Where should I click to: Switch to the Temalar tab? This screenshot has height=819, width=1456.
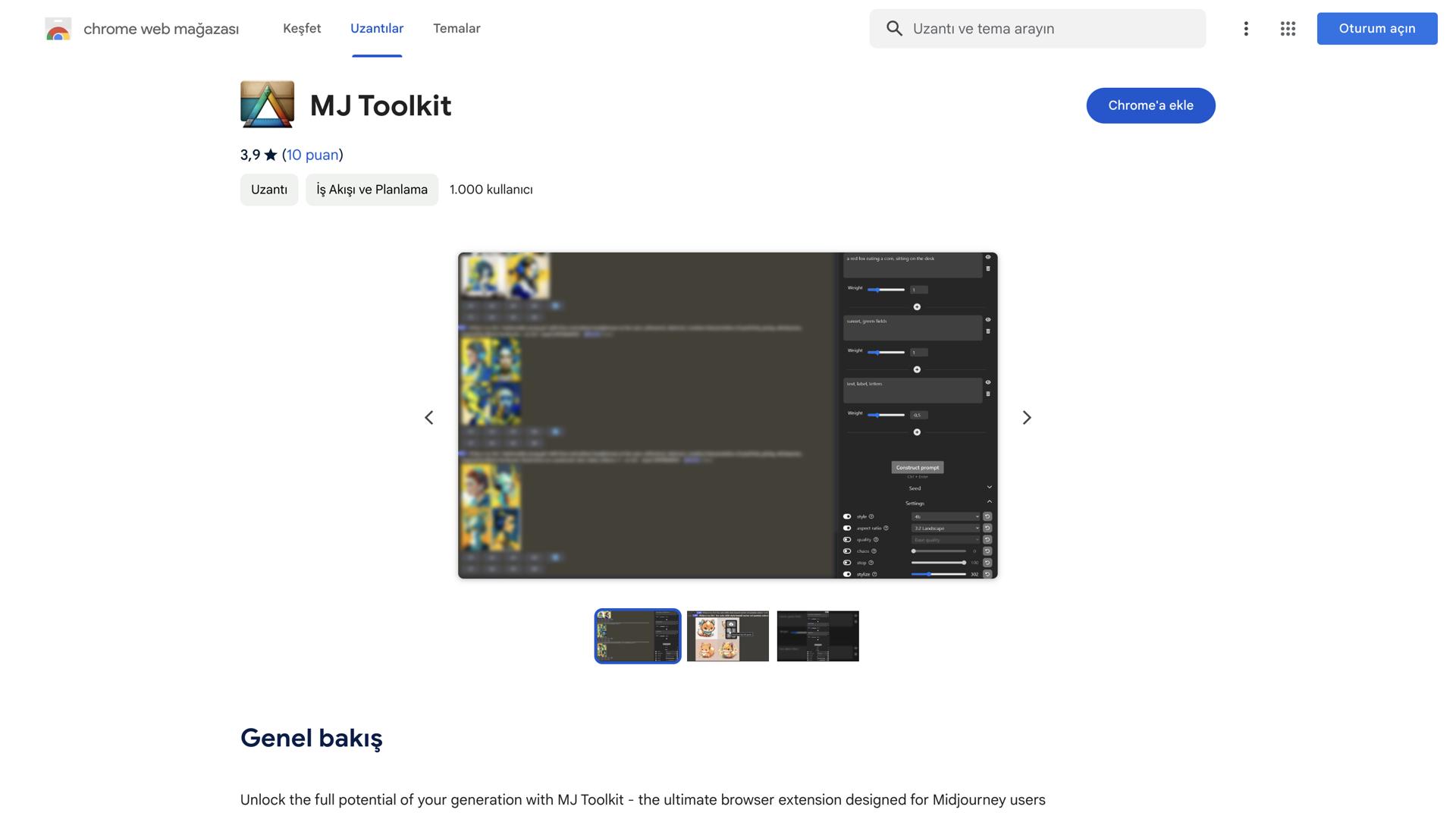457,28
